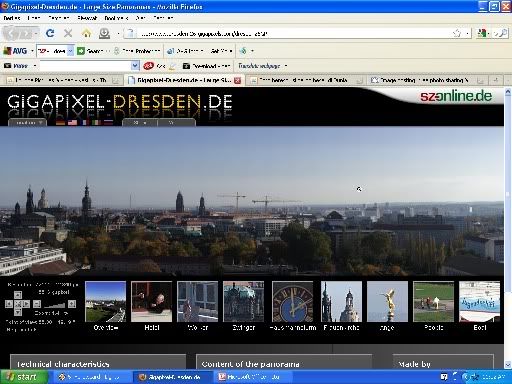
Task: Open the Bookmarks menu
Action: [x=116, y=18]
